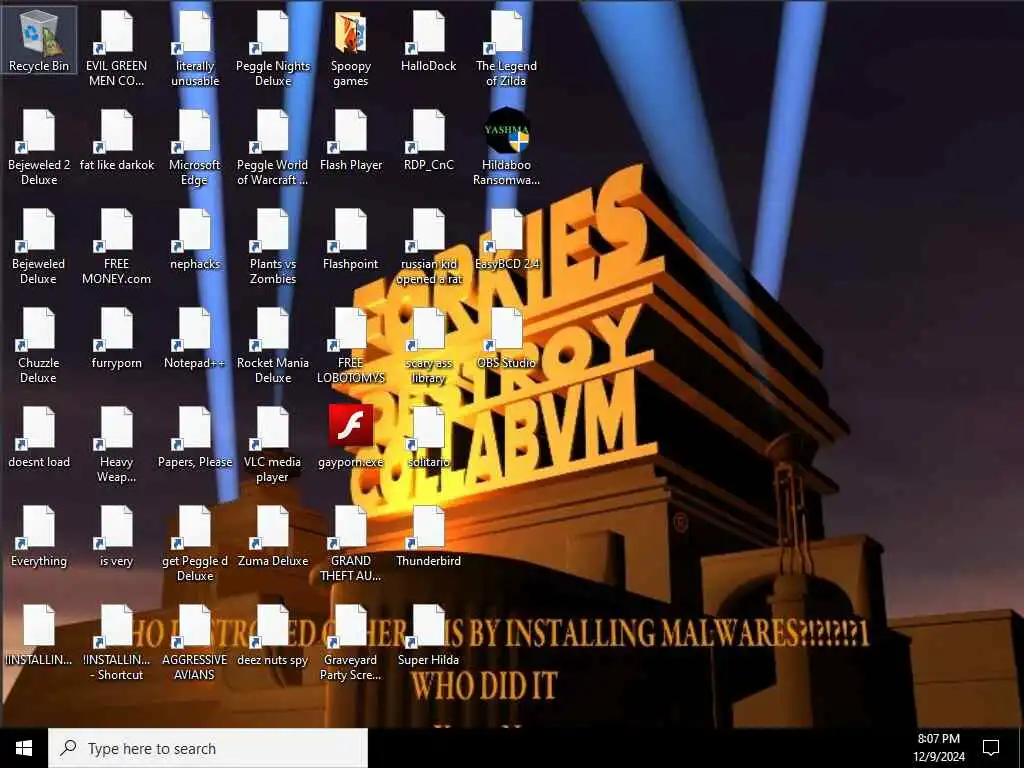The height and width of the screenshot is (768, 1024).
Task: Select the Thunderbird shortcut
Action: (x=428, y=537)
